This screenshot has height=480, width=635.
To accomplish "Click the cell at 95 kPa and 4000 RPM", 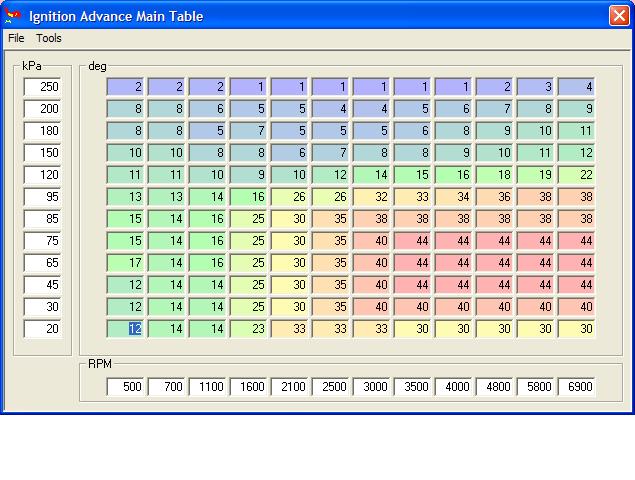I will pyautogui.click(x=454, y=197).
